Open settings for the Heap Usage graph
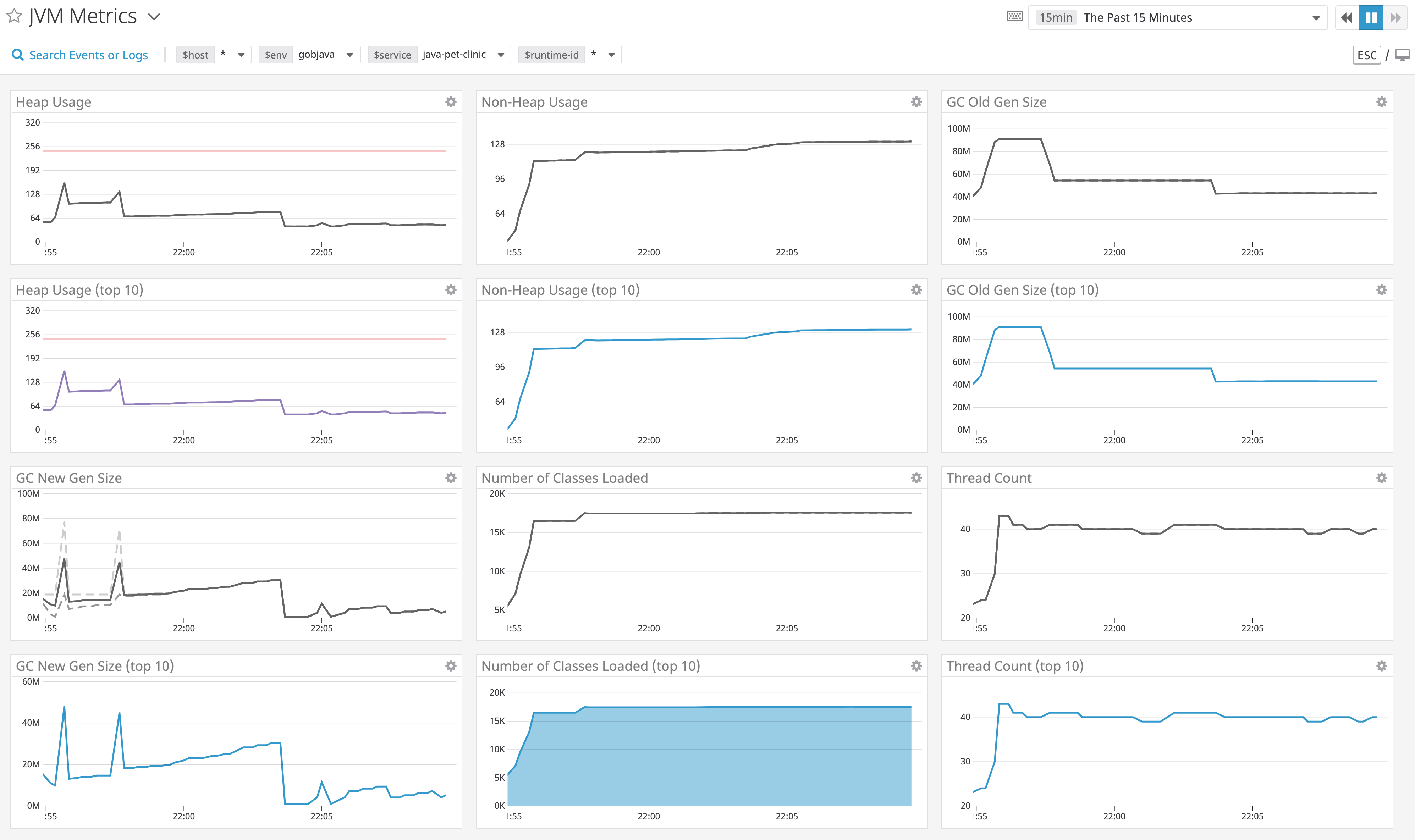Viewport: 1415px width, 840px height. click(x=450, y=102)
